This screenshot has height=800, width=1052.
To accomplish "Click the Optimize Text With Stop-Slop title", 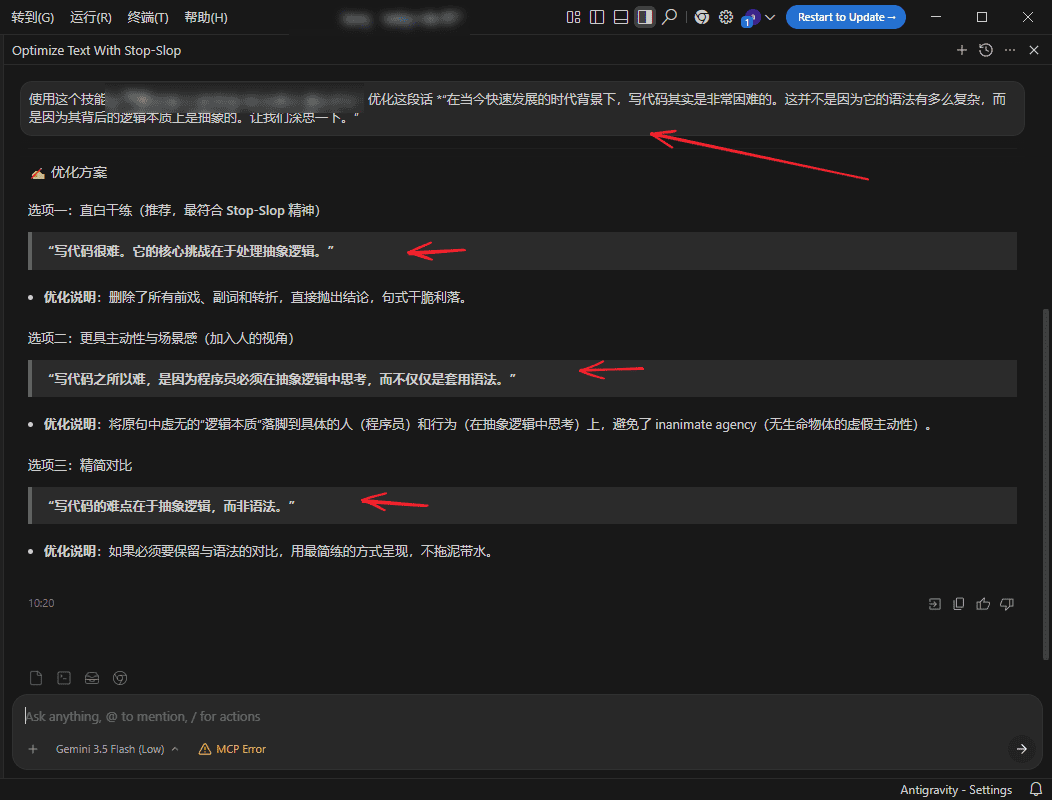I will [97, 50].
